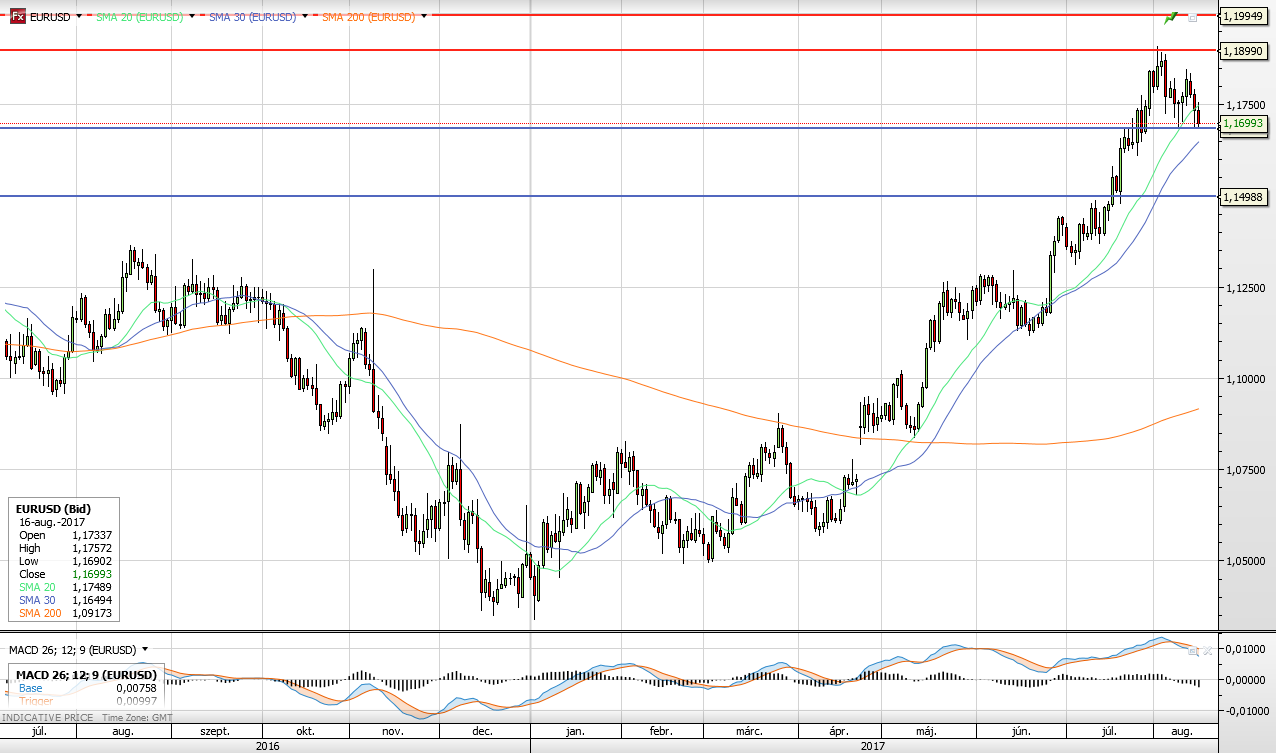The image size is (1276, 753).
Task: Select the blue SMA 30 (EURUSD) label
Action: pyautogui.click(x=253, y=17)
